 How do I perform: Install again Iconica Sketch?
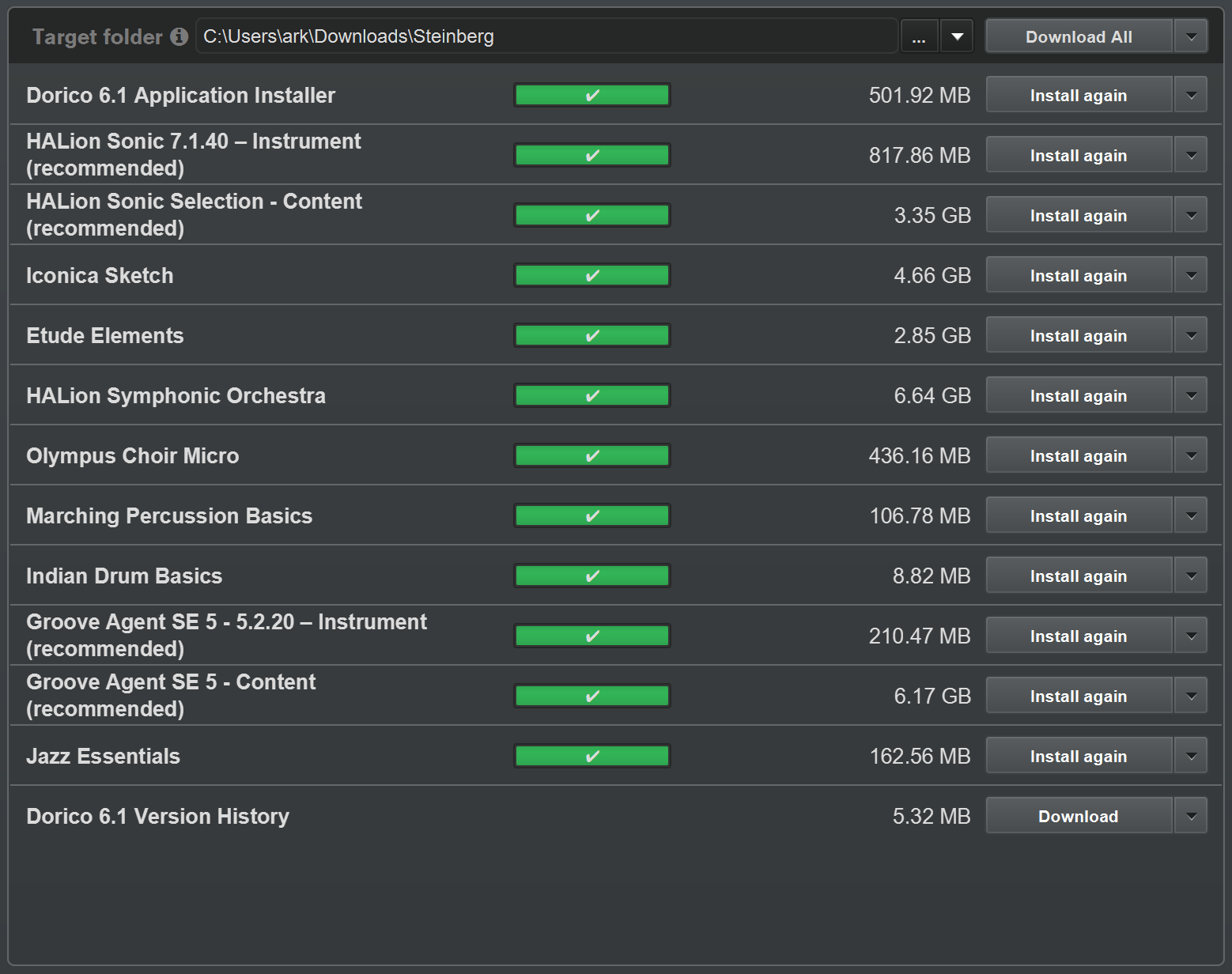1079,275
